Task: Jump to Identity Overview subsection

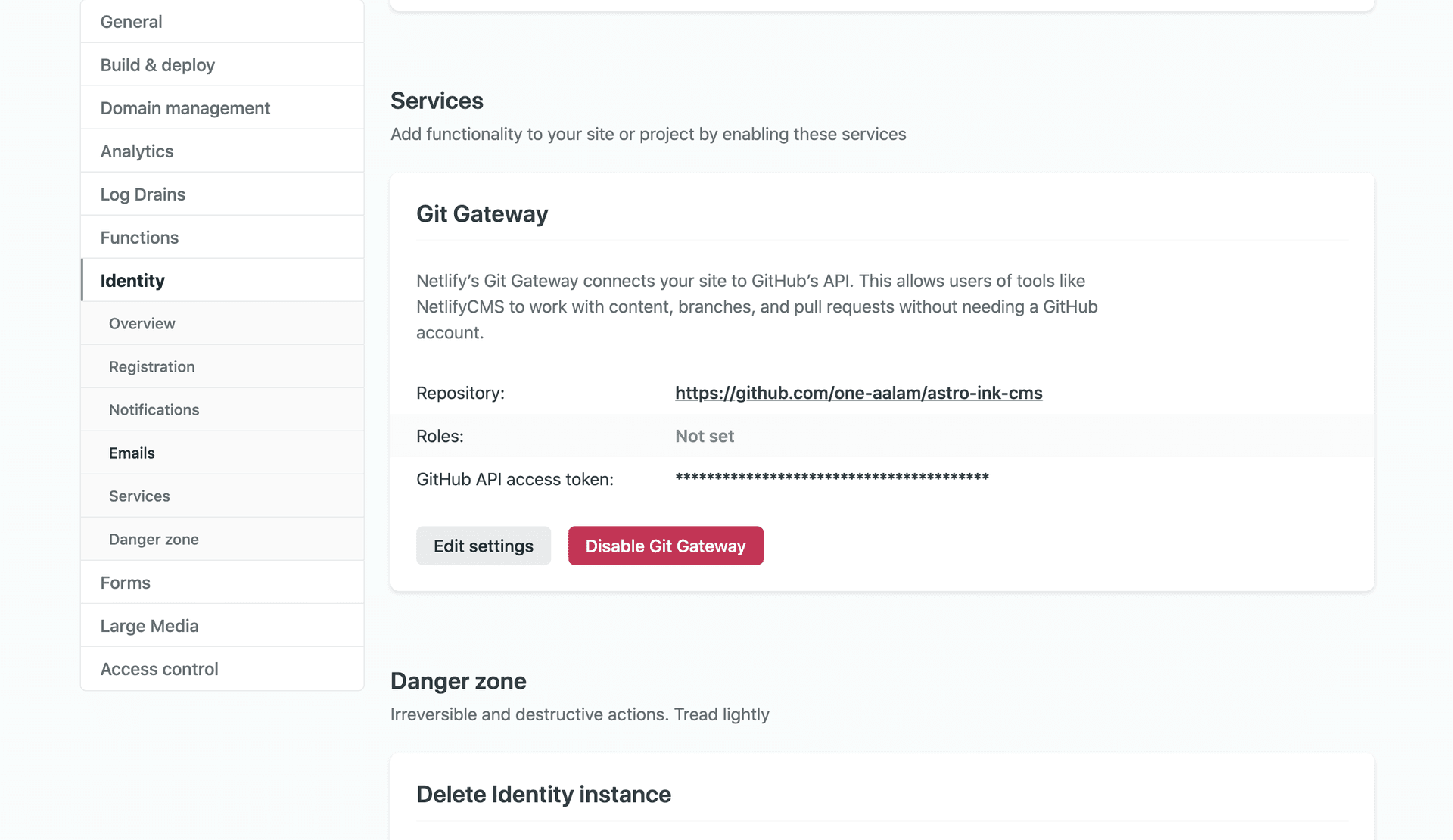Action: 222,323
